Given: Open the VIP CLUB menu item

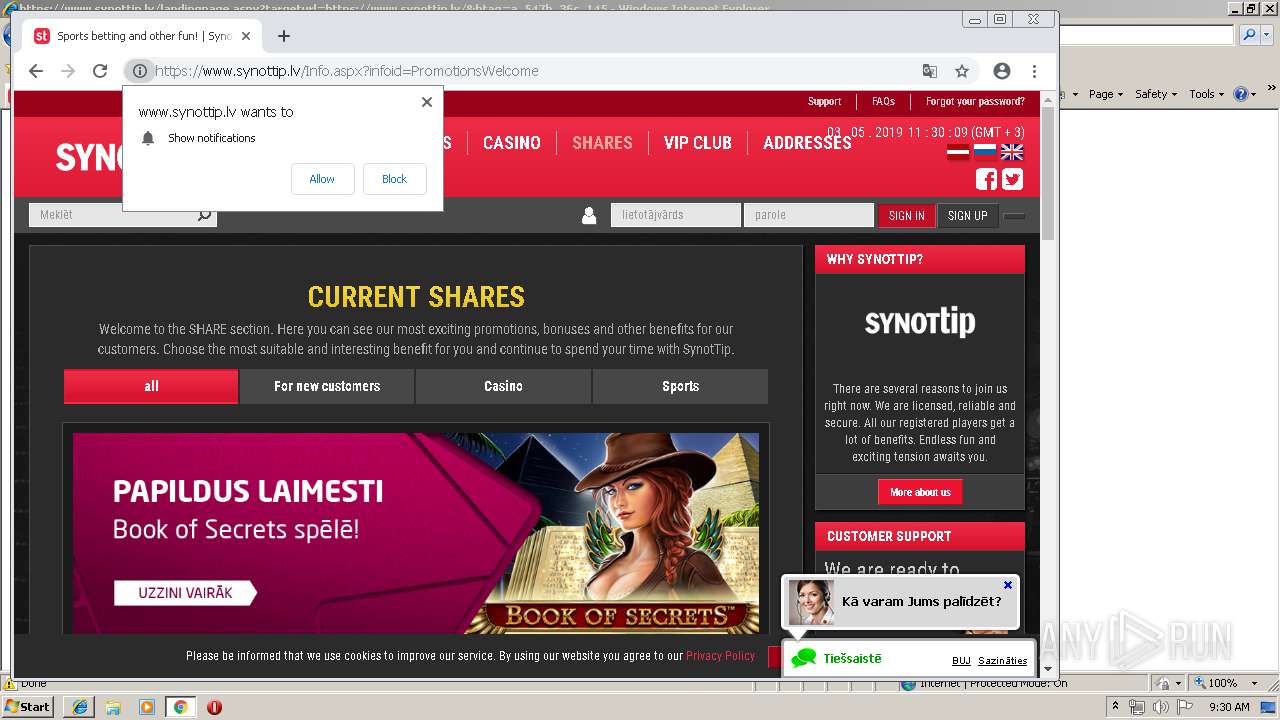Looking at the screenshot, I should 697,143.
